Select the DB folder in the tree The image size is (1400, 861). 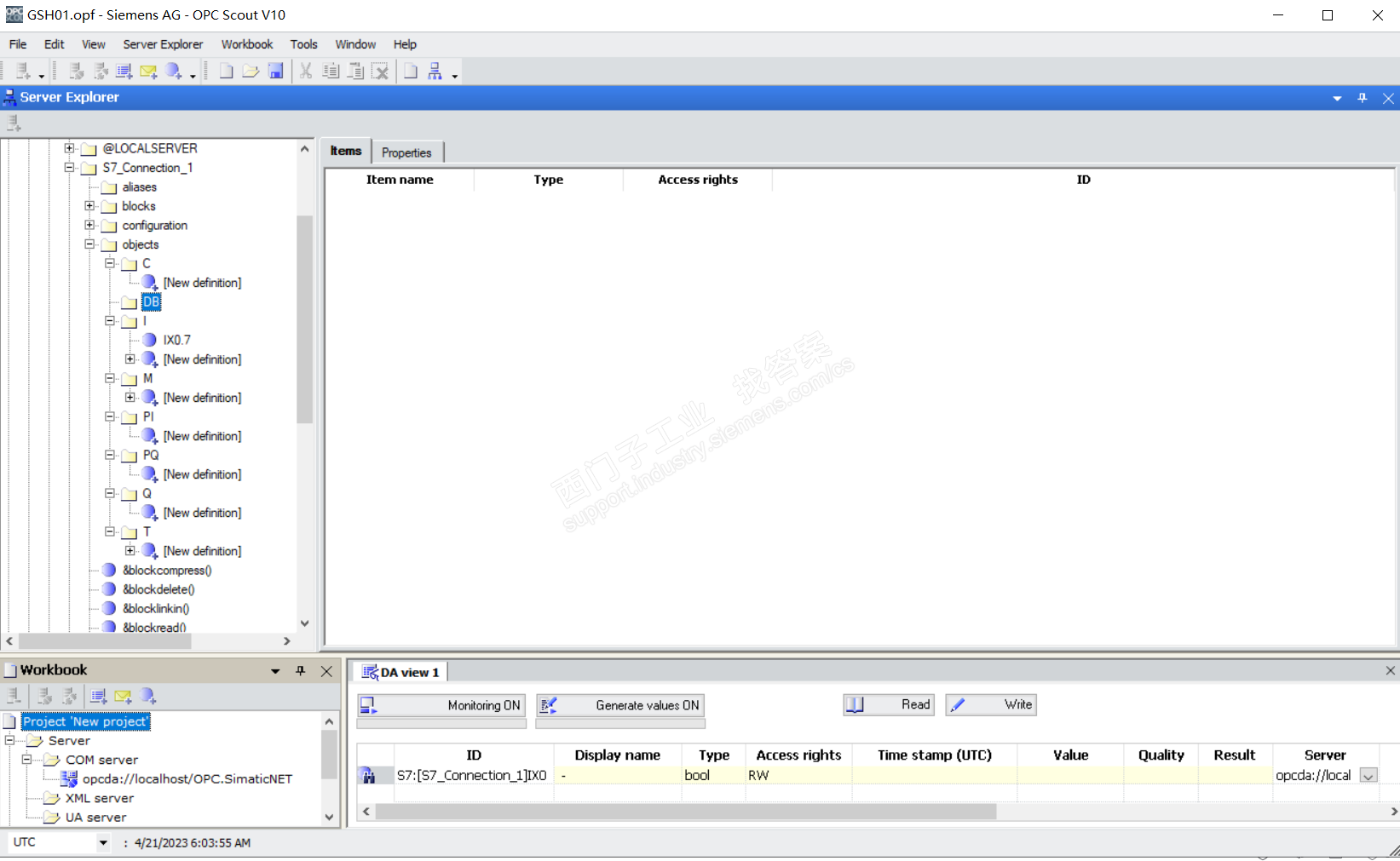[151, 302]
